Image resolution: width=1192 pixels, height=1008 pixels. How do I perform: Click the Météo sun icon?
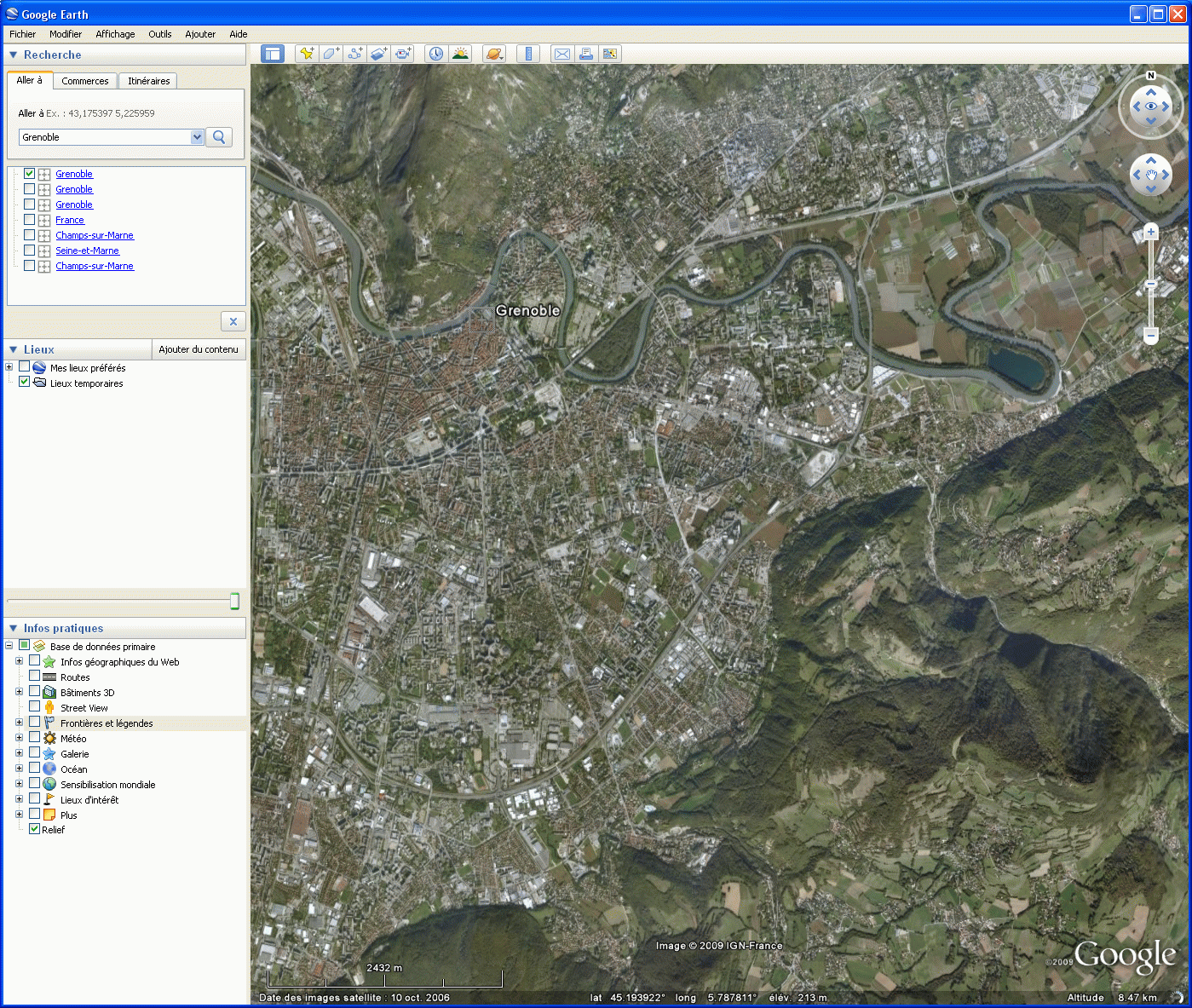coord(49,739)
